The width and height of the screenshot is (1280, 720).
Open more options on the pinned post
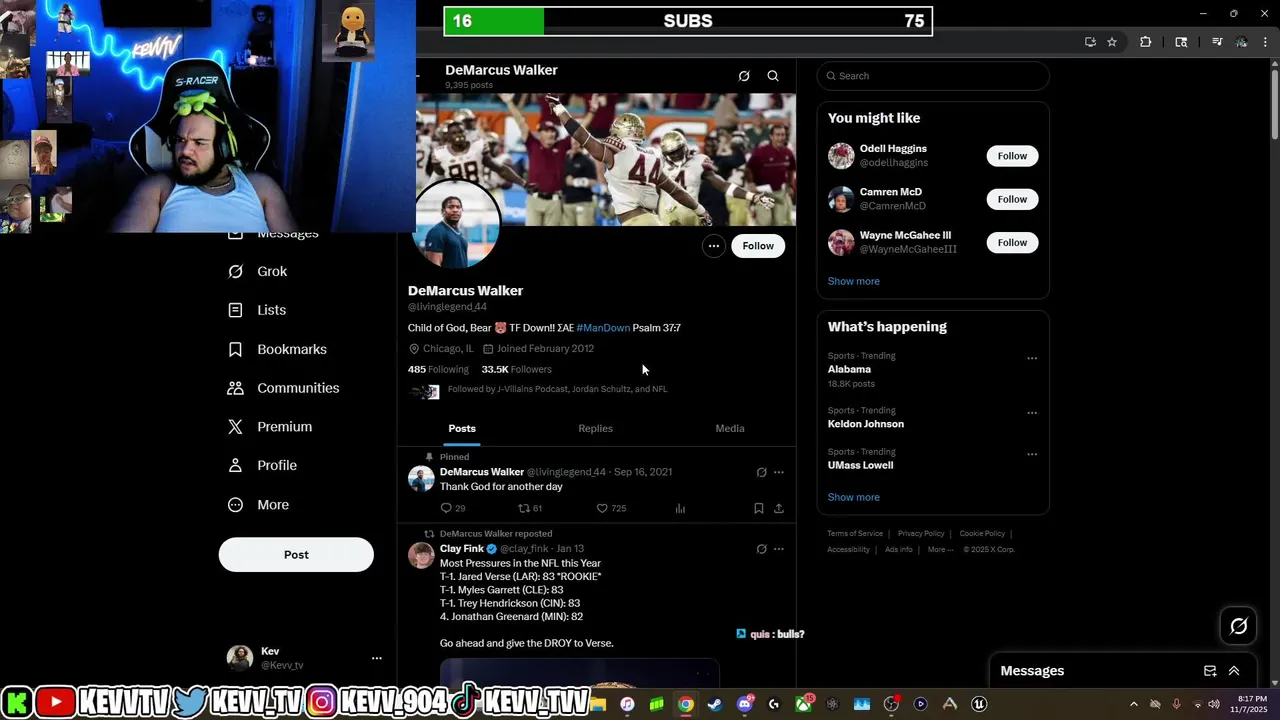(x=779, y=472)
